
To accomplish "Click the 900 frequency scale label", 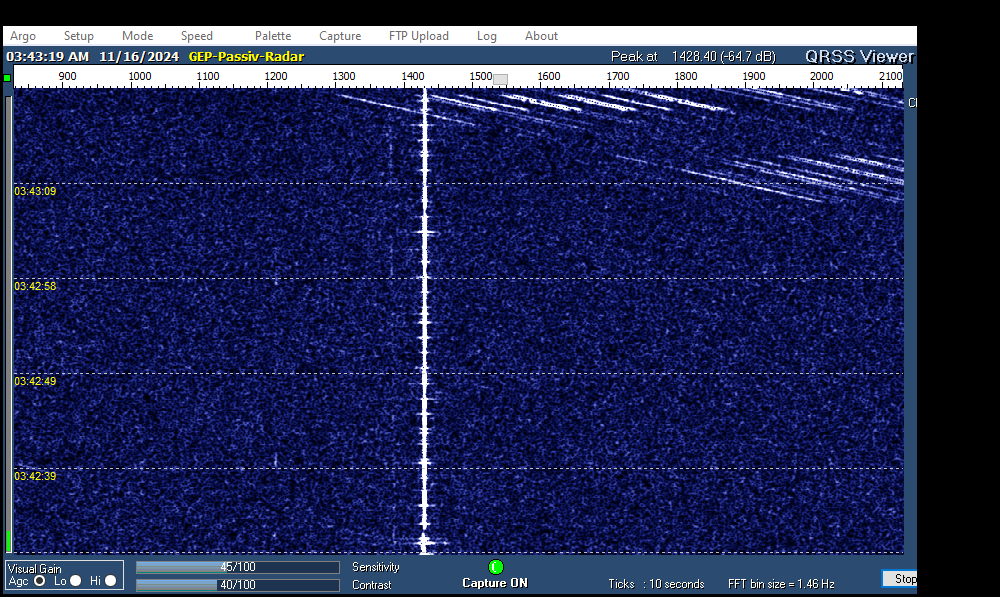I will point(67,76).
